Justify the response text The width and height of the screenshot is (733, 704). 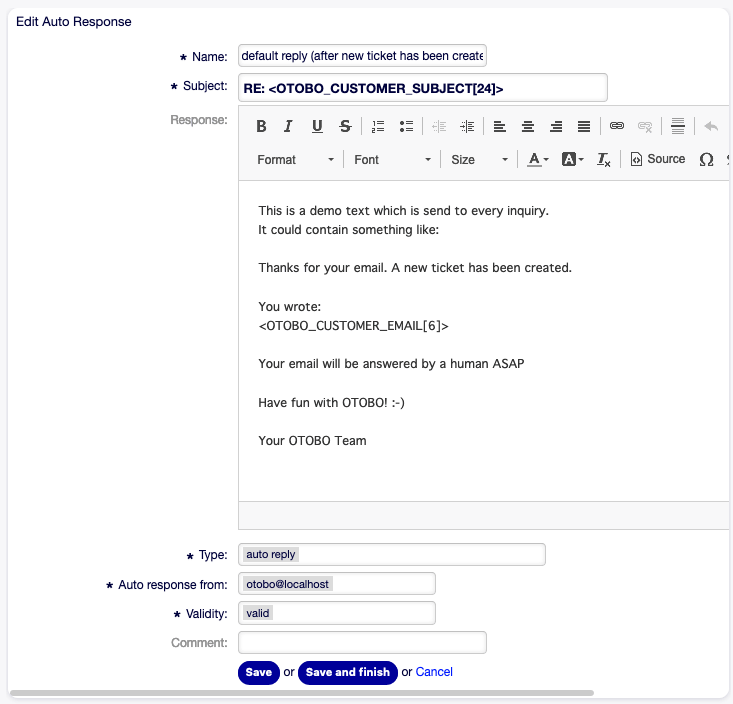click(x=584, y=126)
